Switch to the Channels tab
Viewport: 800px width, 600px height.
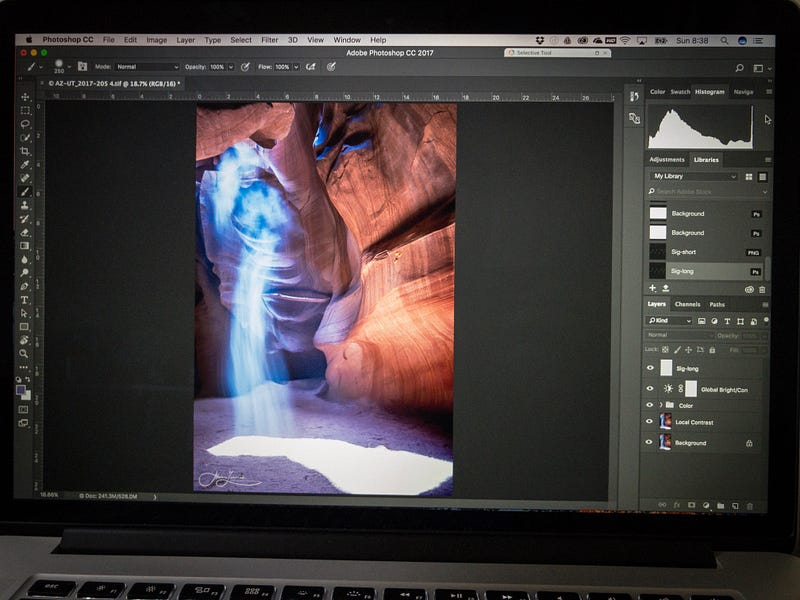pos(687,304)
